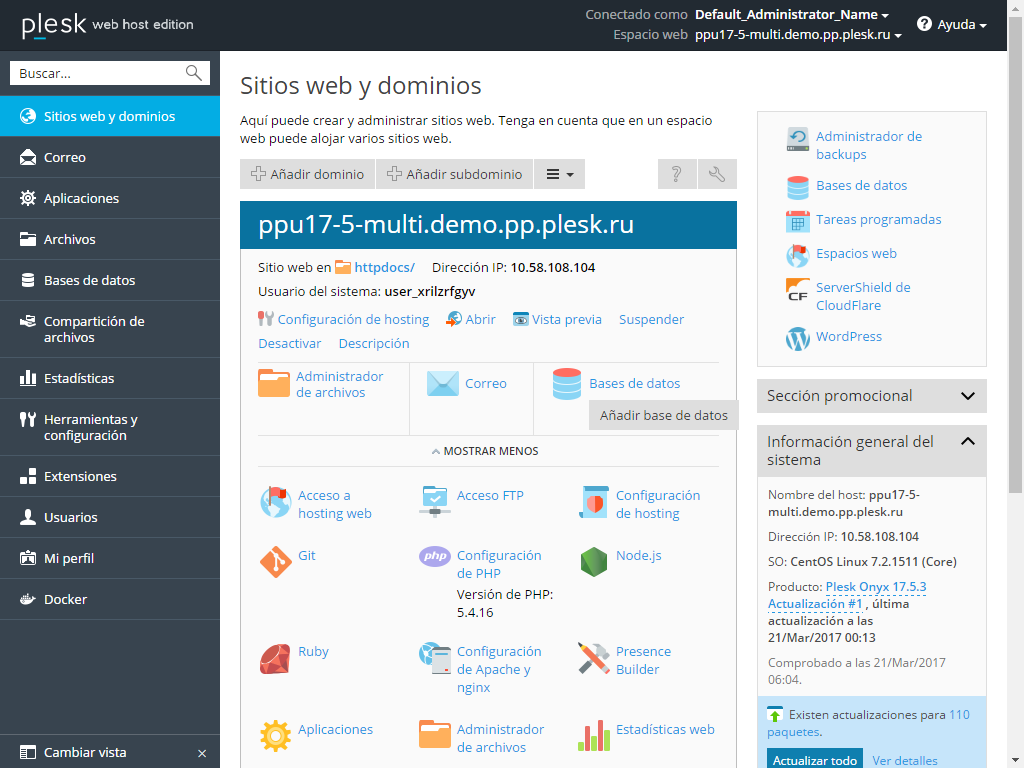
Task: Click the Añadir dominio button
Action: tap(307, 174)
